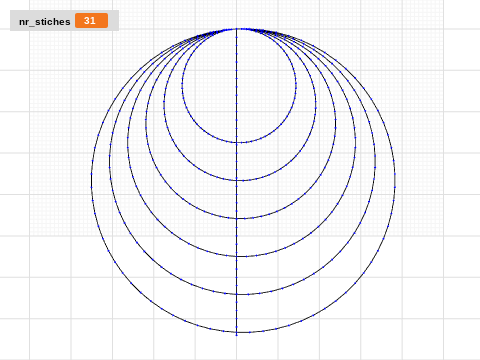The image size is (480, 360).
Task: Click rightmost point of the third largest circle
Action: pyautogui.click(x=356, y=143)
